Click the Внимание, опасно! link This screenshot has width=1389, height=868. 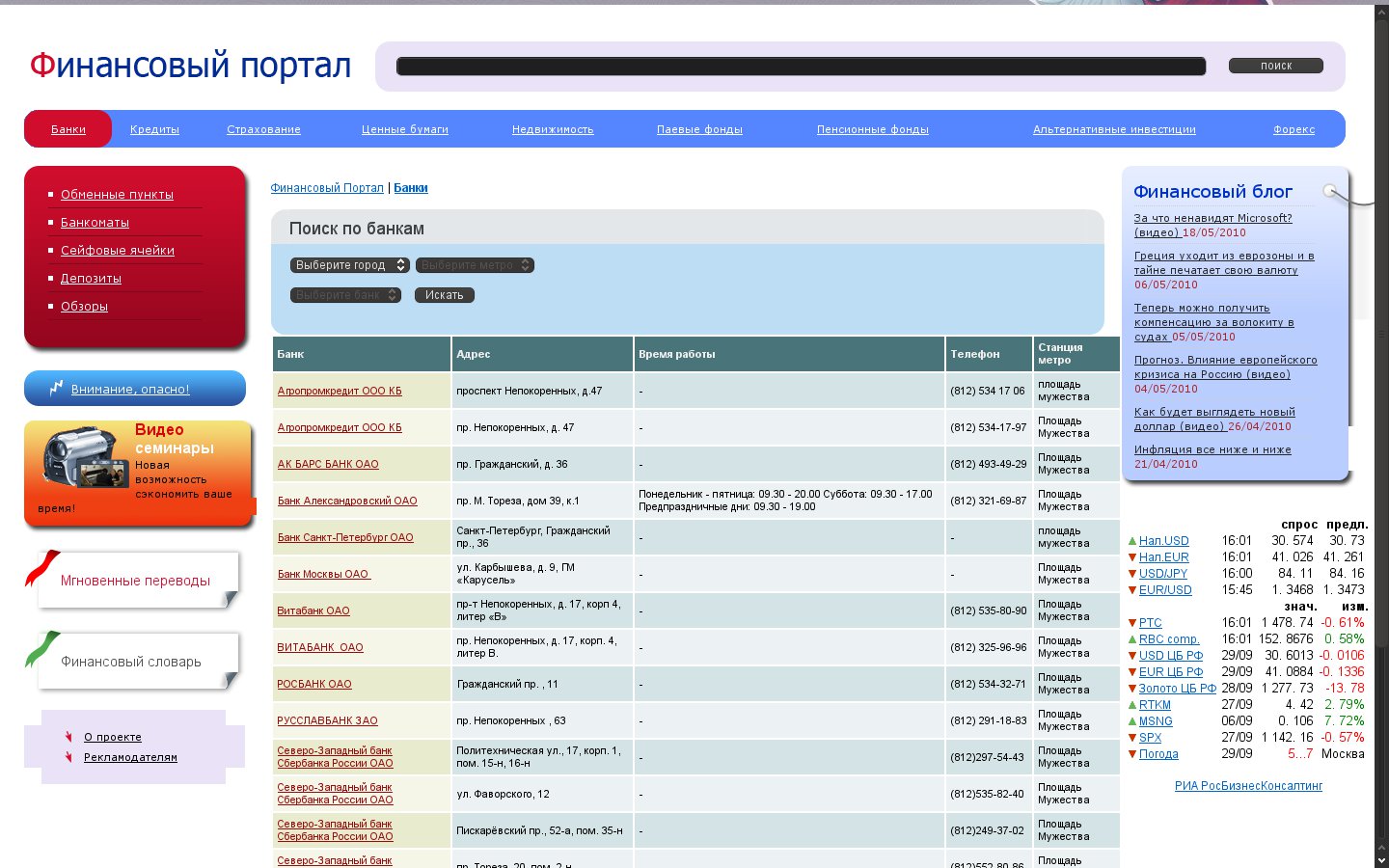(130, 390)
